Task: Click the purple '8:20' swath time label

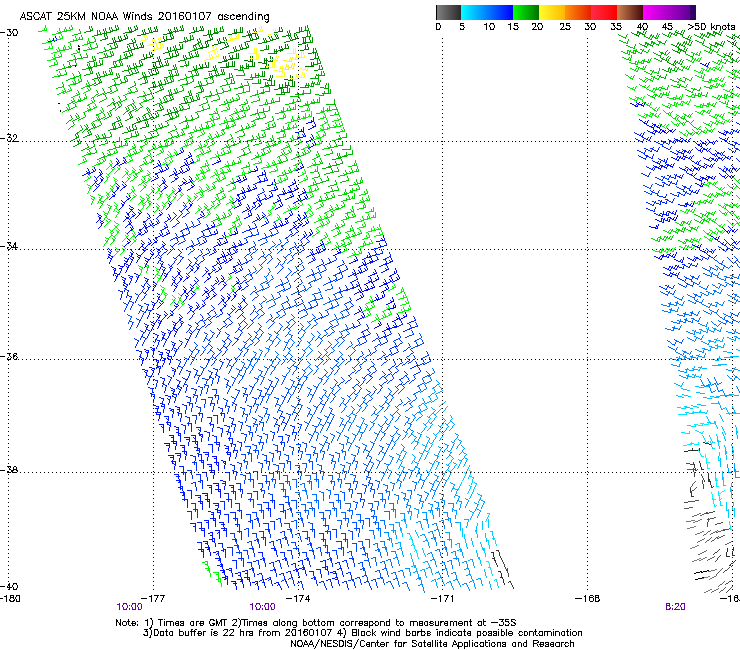Action: 675,607
